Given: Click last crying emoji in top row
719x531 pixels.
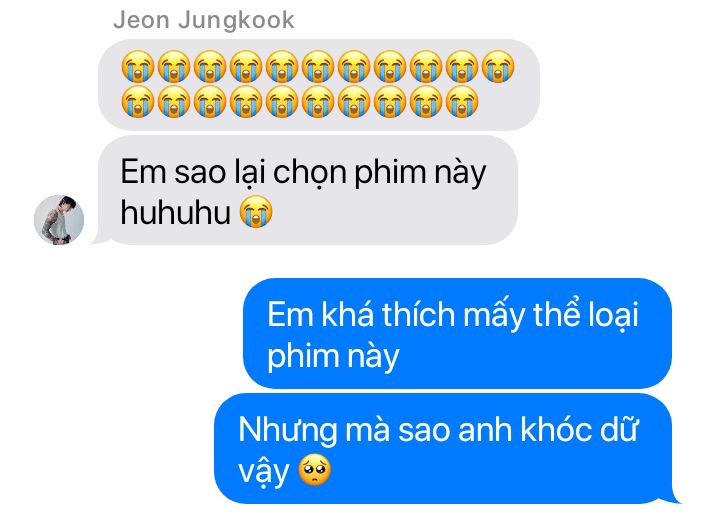Looking at the screenshot, I should click(498, 66).
